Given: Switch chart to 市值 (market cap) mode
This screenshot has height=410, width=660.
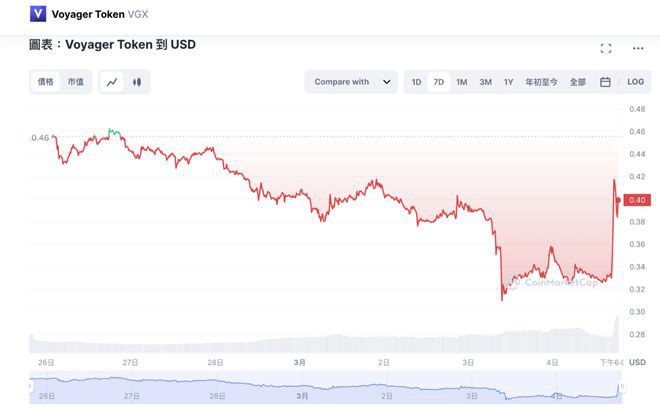Looking at the screenshot, I should (75, 82).
